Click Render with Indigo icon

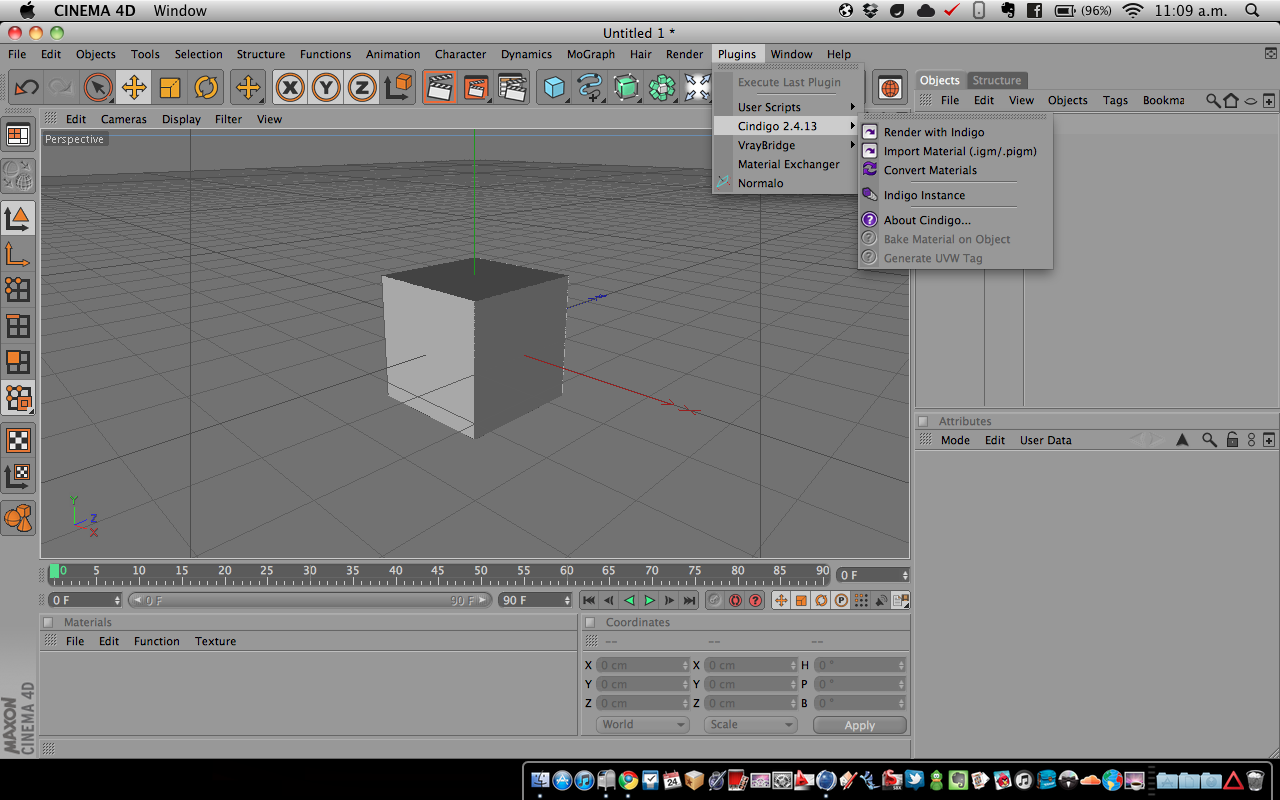(x=869, y=132)
